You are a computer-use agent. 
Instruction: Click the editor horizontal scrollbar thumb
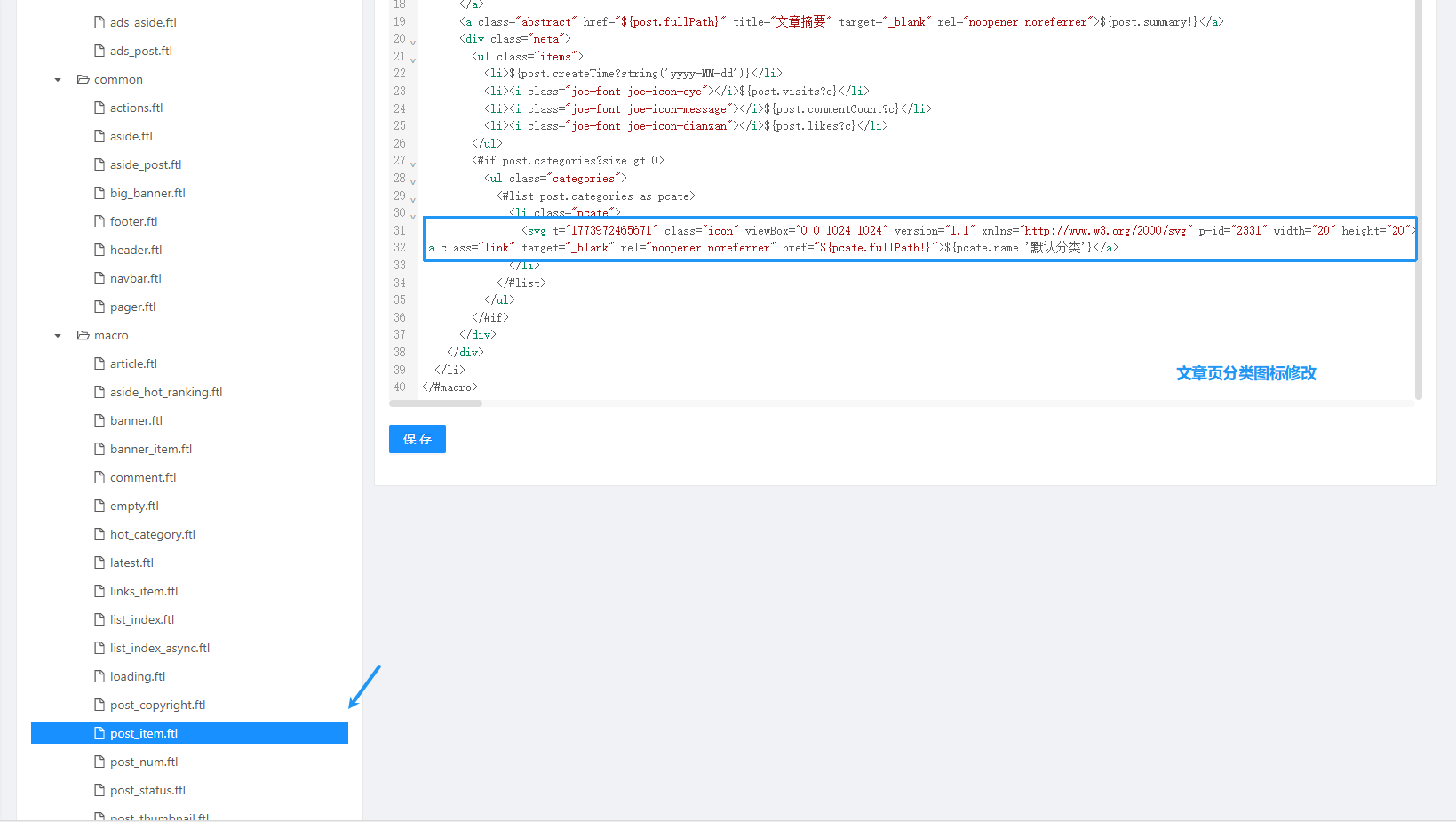point(436,403)
